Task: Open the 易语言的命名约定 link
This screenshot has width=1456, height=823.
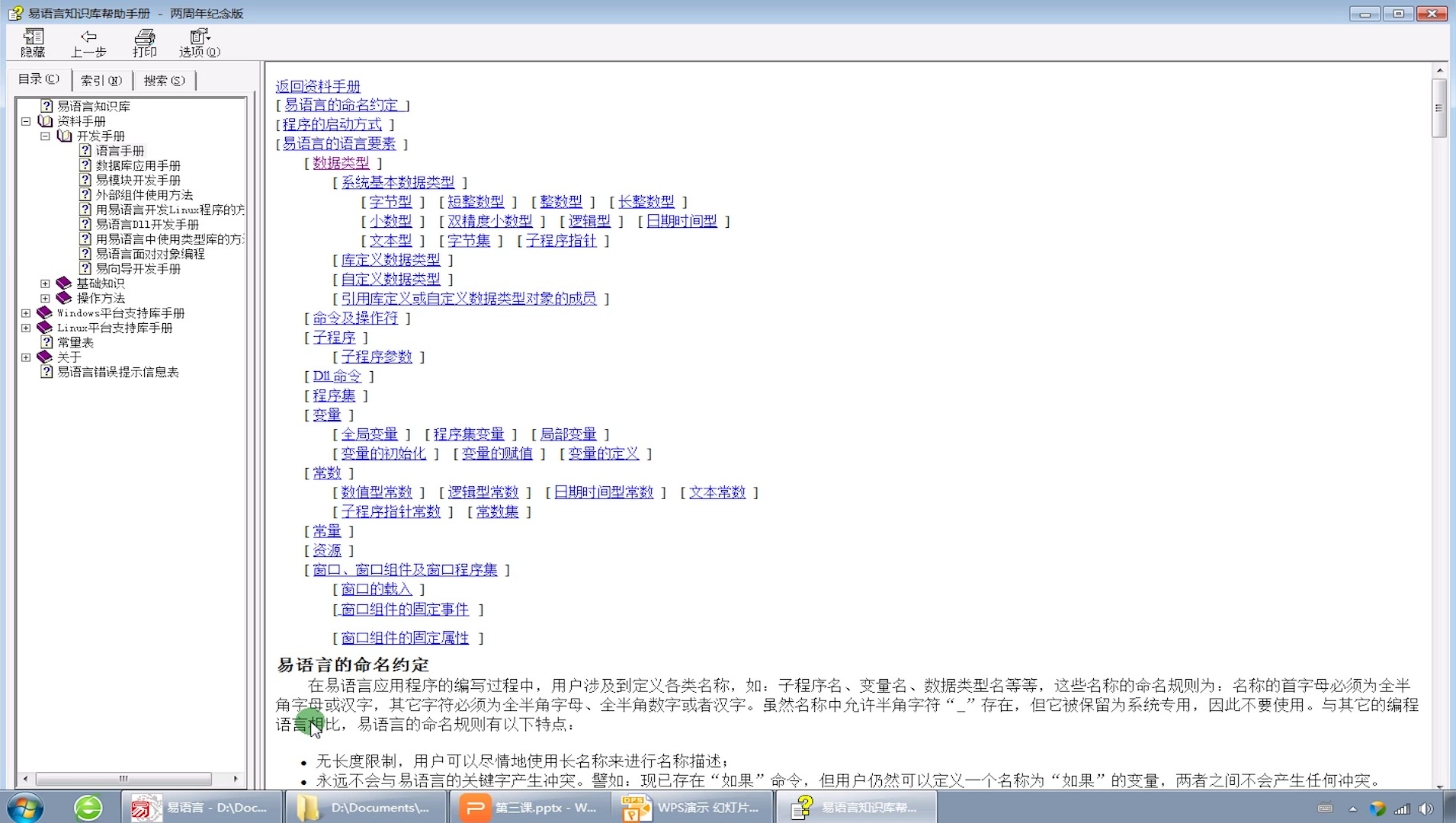Action: pos(341,105)
